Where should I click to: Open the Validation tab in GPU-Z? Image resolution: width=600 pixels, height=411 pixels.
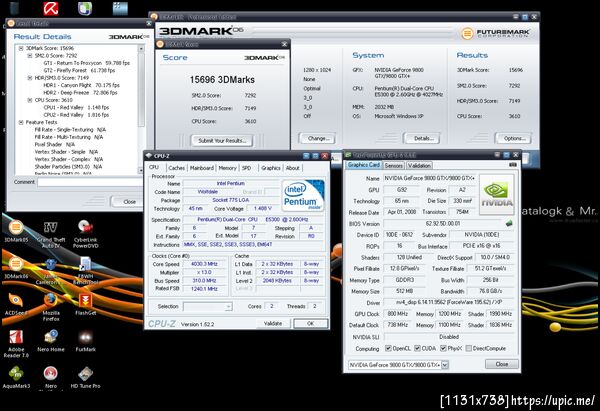tap(419, 165)
